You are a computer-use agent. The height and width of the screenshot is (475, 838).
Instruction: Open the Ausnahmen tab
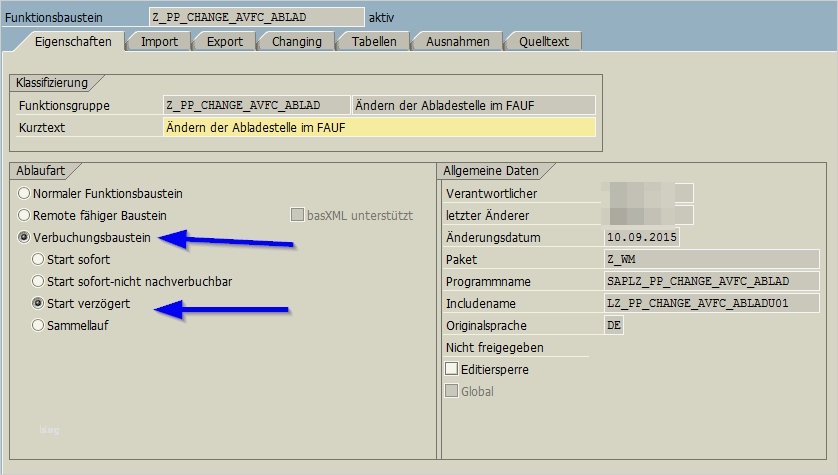pyautogui.click(x=457, y=42)
